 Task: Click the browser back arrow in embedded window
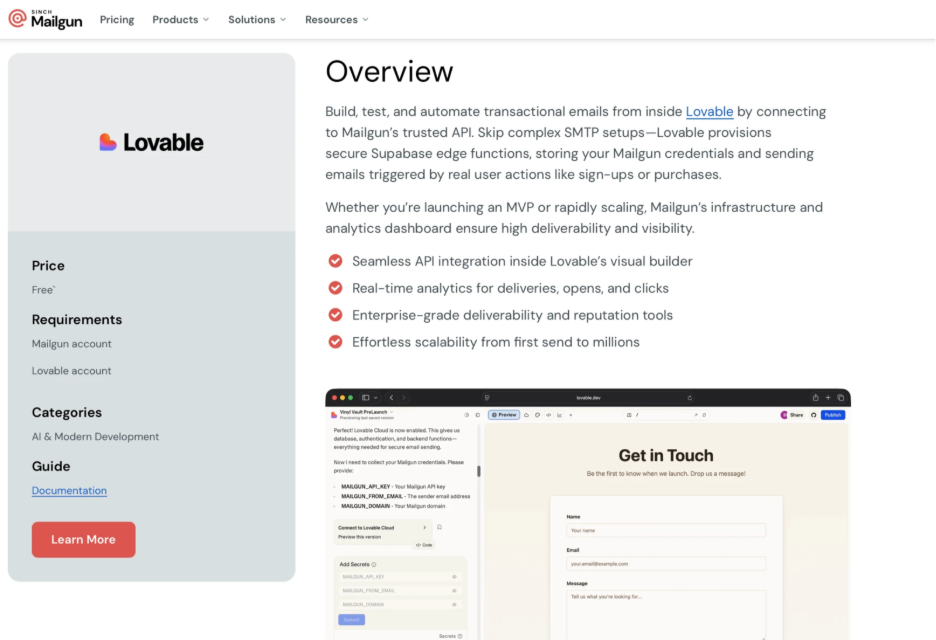click(390, 397)
